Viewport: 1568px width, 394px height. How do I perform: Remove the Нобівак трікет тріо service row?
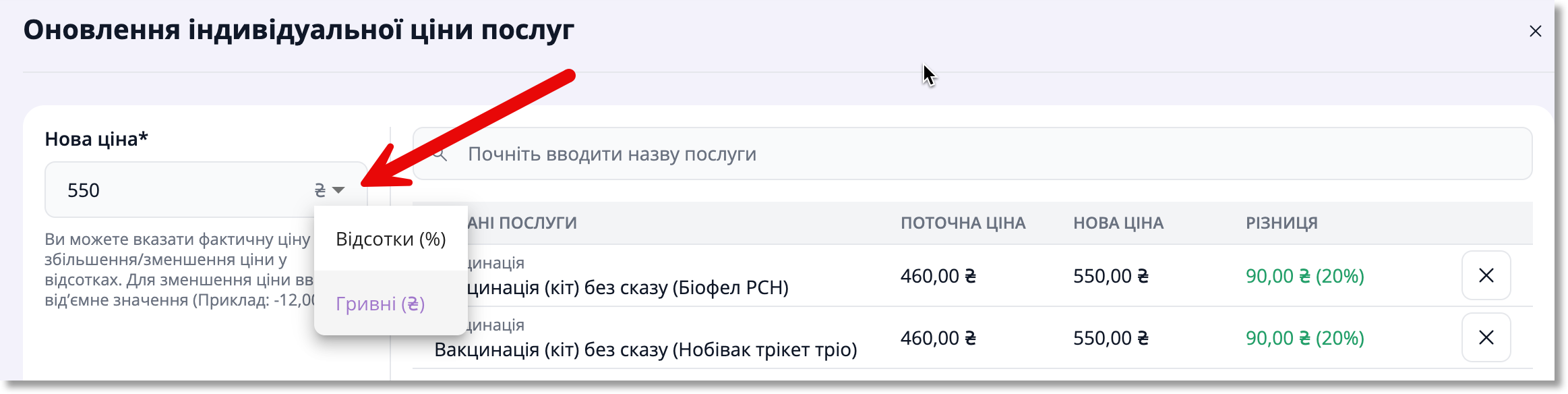pos(1486,337)
